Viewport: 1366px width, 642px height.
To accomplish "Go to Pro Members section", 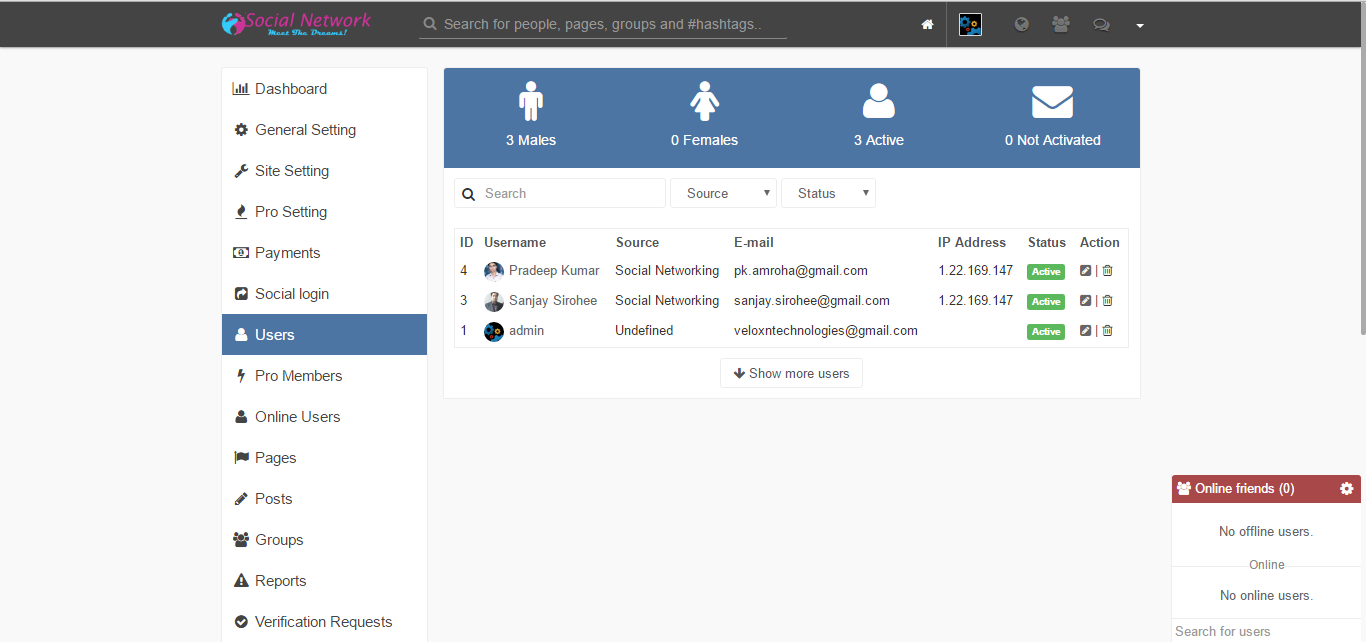I will (x=298, y=376).
